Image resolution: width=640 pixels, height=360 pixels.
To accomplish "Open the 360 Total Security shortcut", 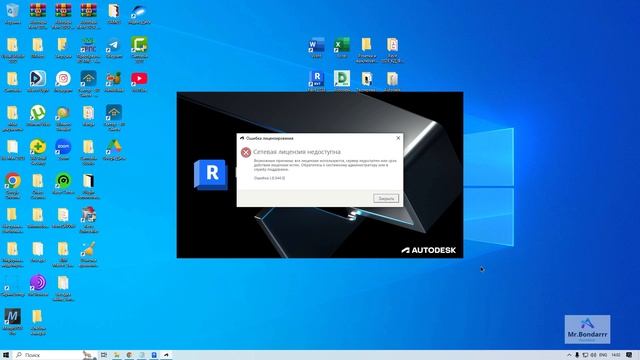I will (x=38, y=151).
